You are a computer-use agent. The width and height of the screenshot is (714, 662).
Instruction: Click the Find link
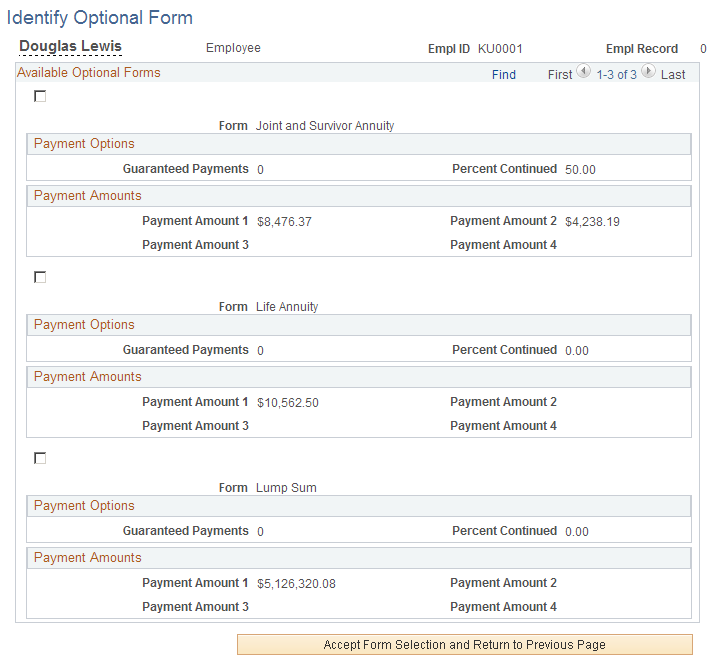(504, 75)
